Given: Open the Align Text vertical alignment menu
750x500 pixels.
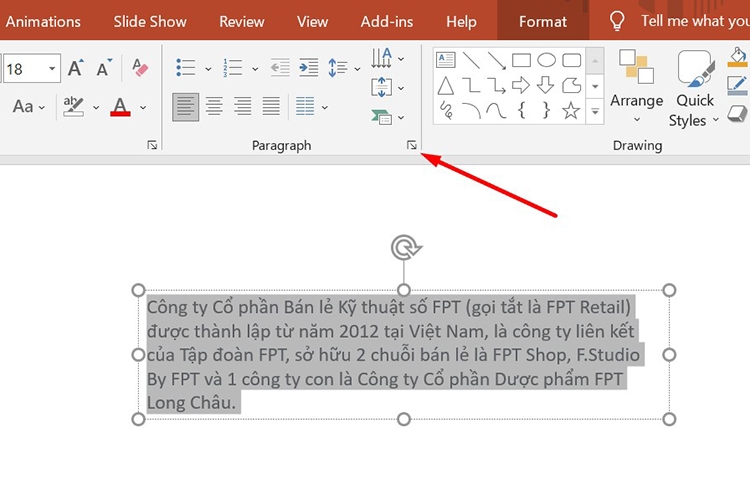Looking at the screenshot, I should point(387,88).
